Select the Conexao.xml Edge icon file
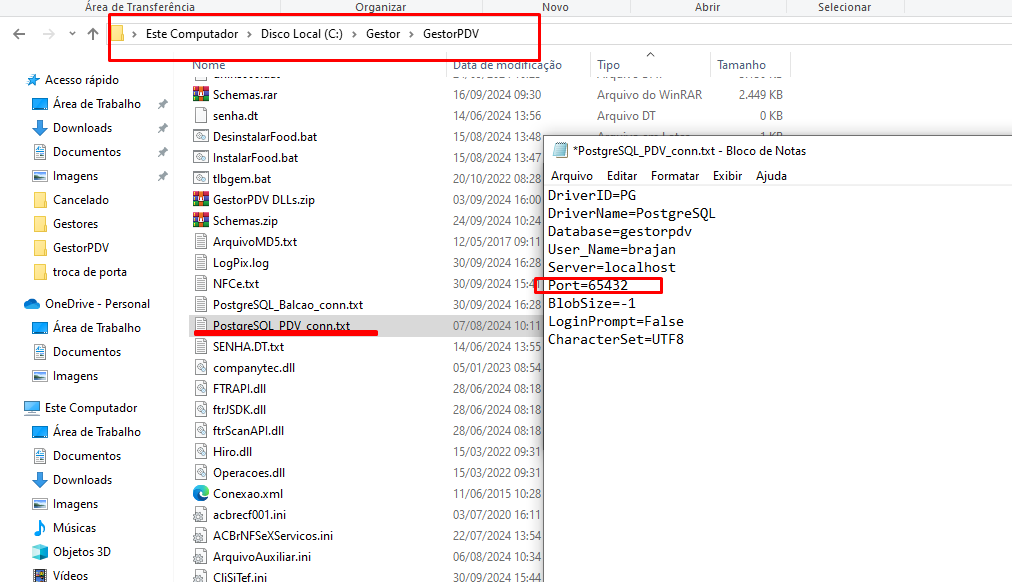 coord(202,493)
